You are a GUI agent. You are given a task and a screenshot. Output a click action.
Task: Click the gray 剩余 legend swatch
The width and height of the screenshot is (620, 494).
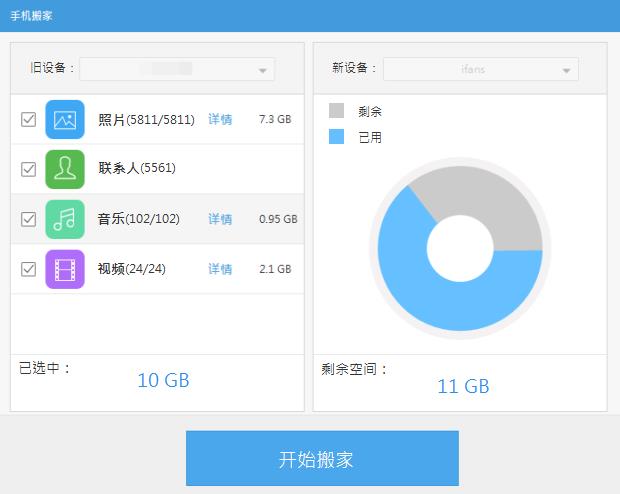point(336,111)
